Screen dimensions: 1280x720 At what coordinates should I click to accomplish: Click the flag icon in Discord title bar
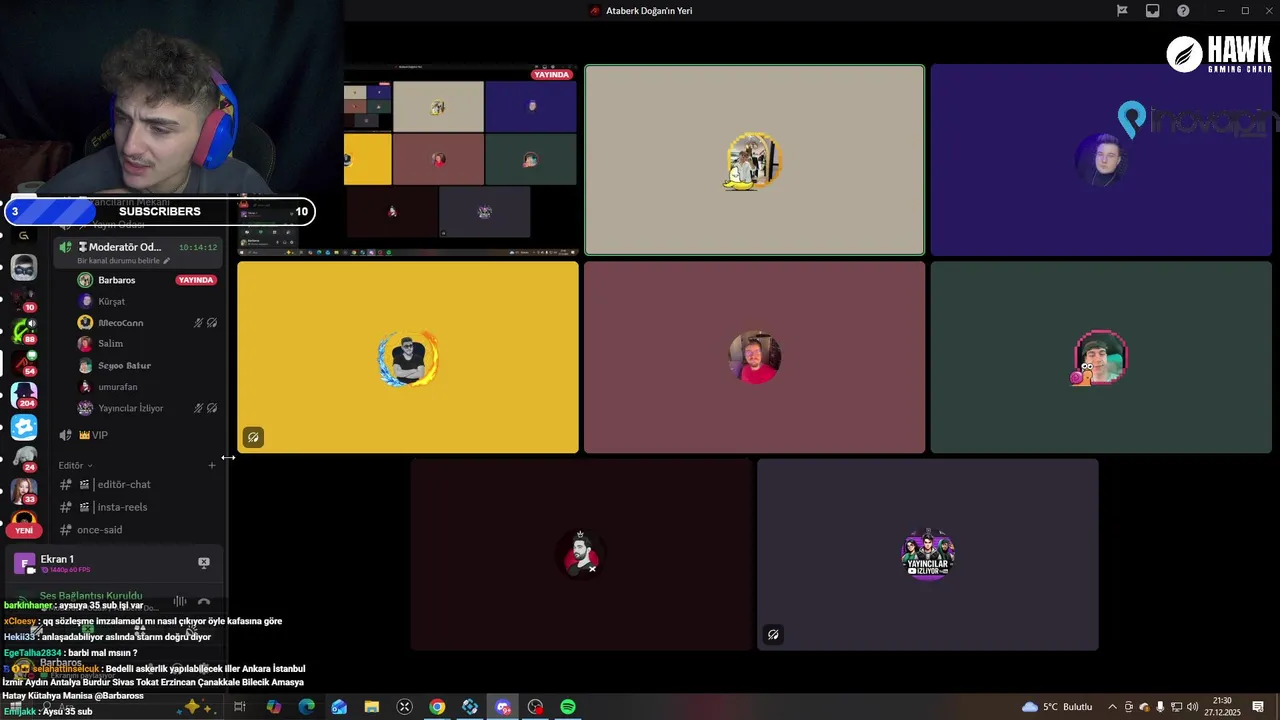pyautogui.click(x=1122, y=11)
